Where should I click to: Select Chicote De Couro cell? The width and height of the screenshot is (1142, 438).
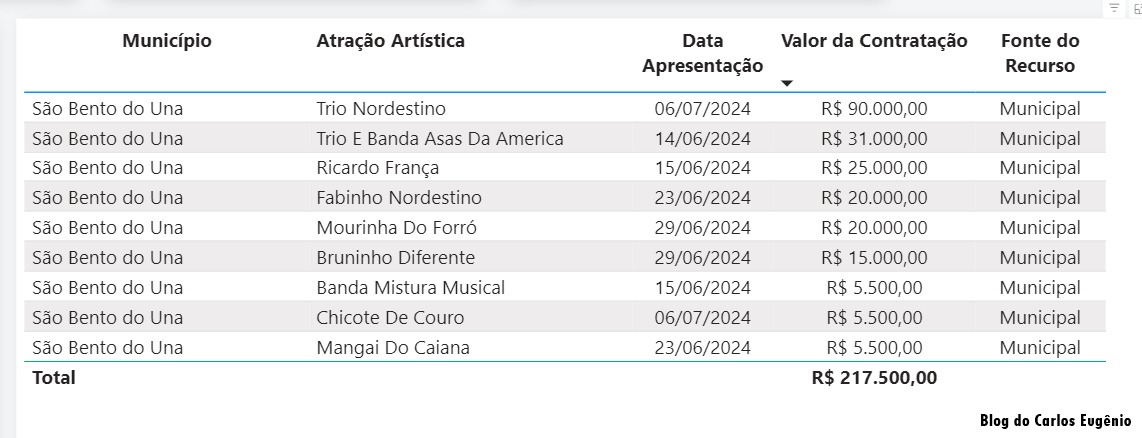[x=390, y=318]
